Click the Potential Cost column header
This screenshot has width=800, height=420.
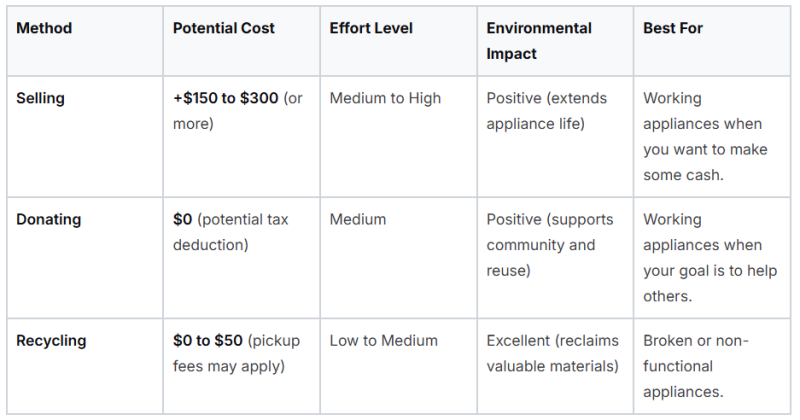tap(223, 28)
